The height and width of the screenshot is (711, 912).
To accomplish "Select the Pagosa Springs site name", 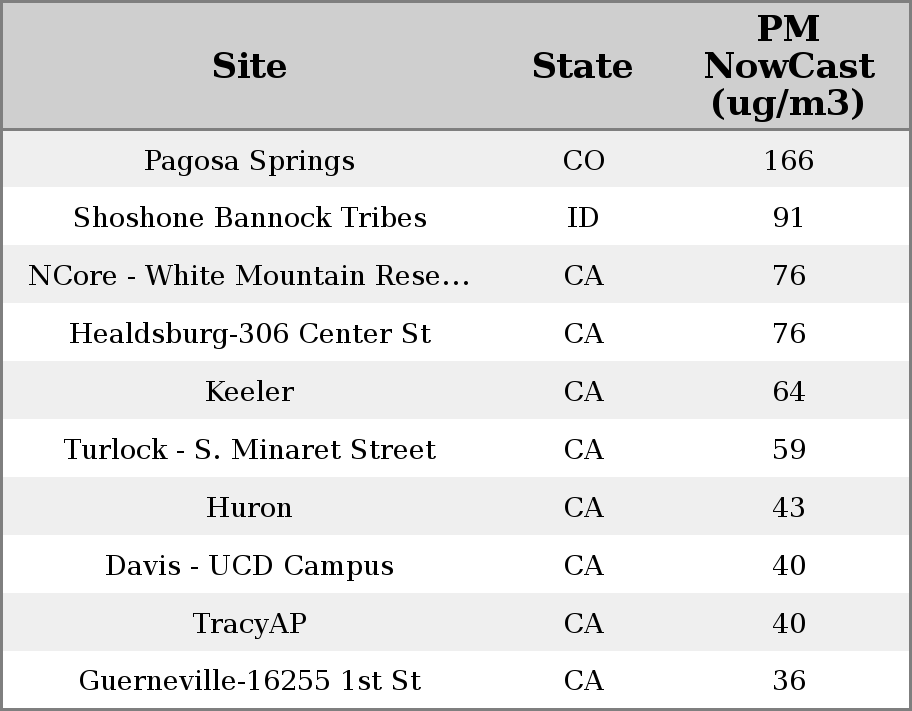I will (249, 161).
